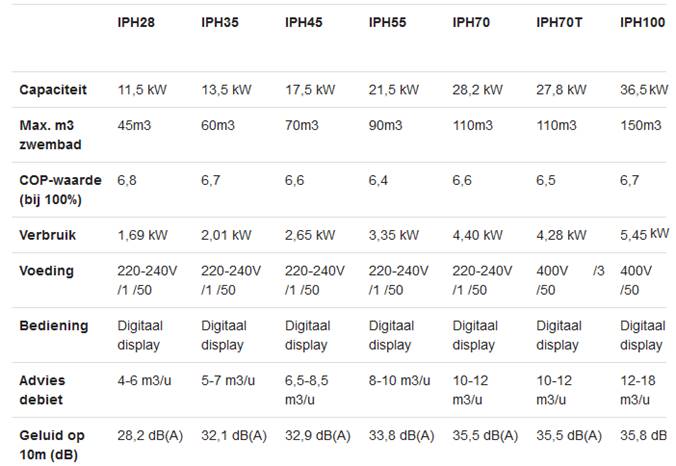Image resolution: width=676 pixels, height=466 pixels.
Task: Select the 150m3 pool volume cell
Action: [640, 125]
